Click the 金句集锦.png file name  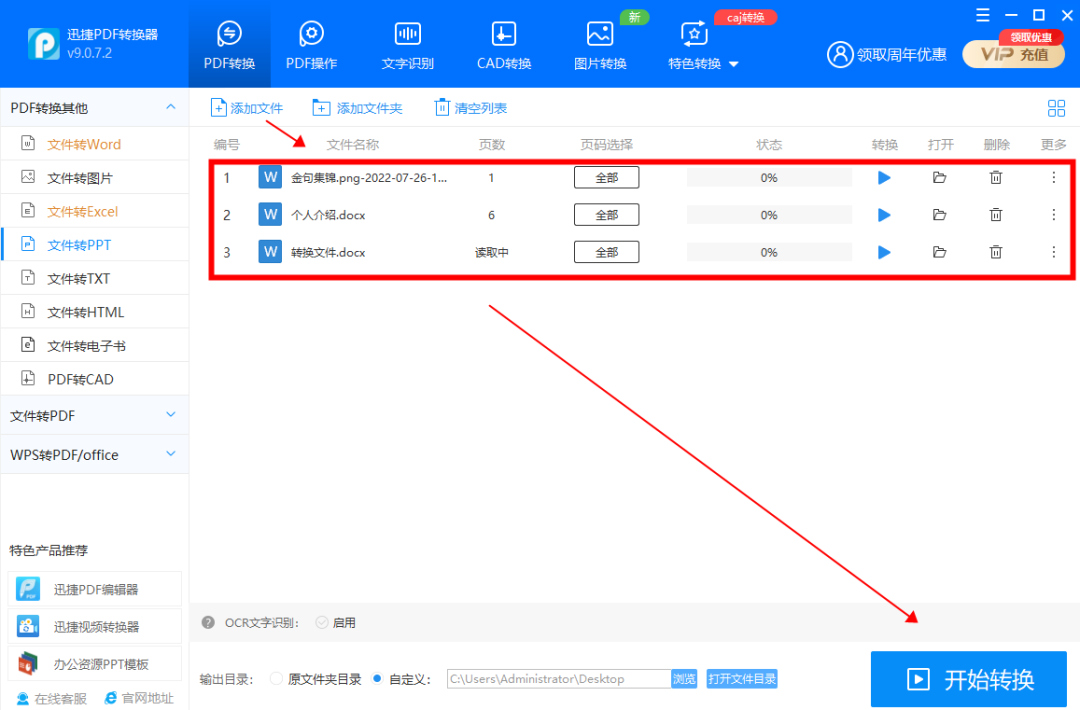point(368,178)
